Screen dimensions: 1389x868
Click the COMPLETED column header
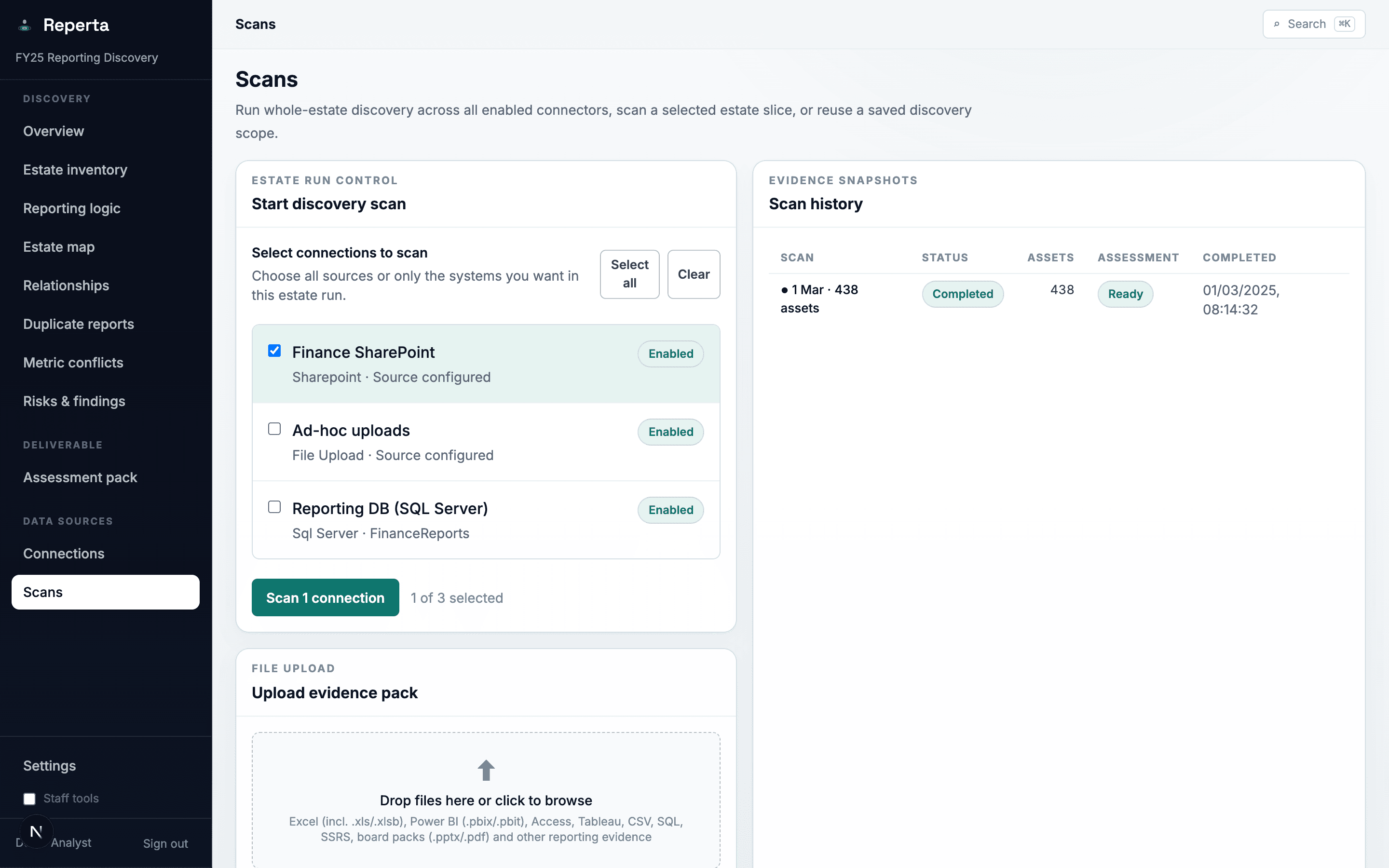click(1239, 258)
